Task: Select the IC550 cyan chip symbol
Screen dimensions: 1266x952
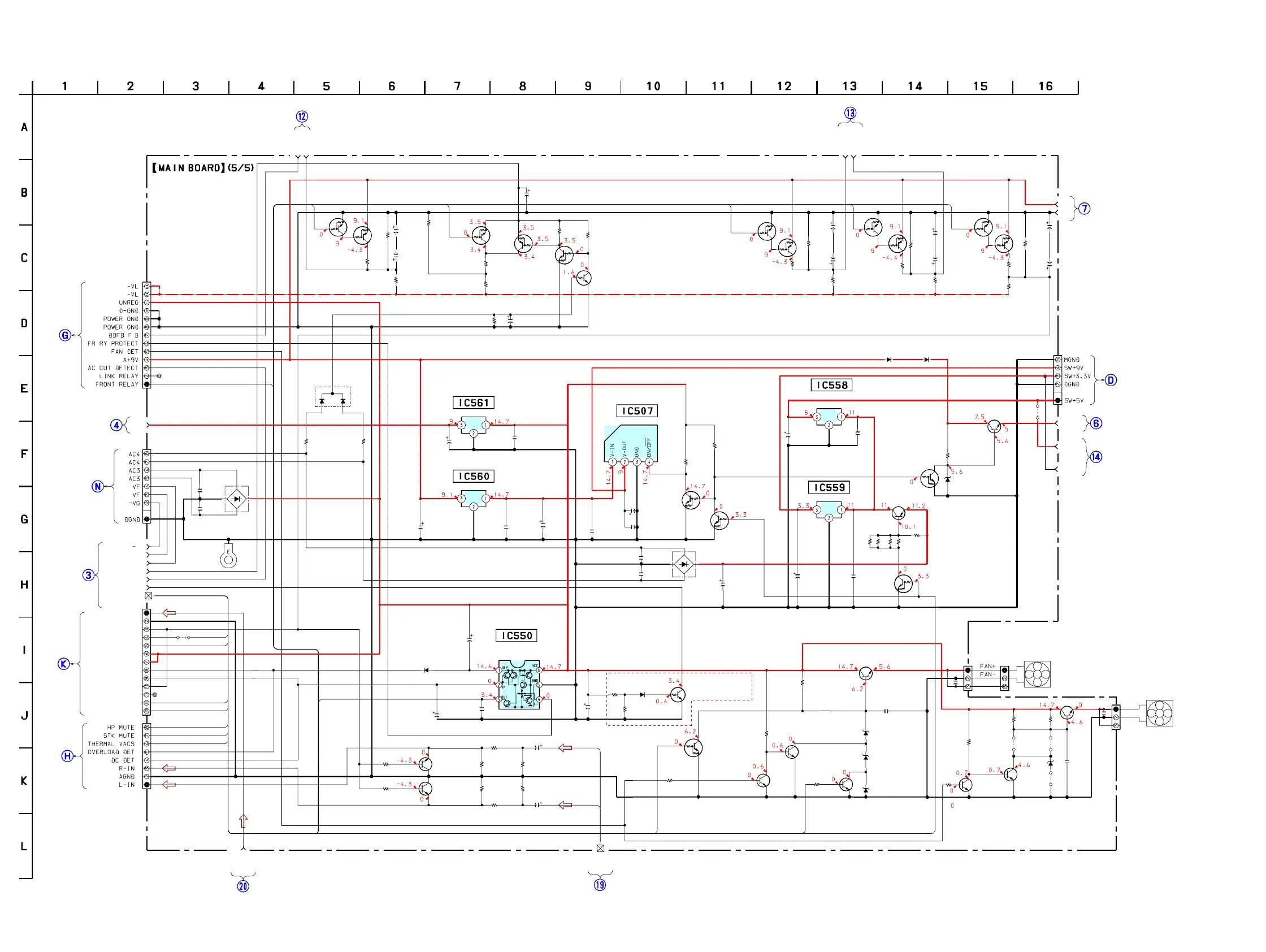Action: 519,685
